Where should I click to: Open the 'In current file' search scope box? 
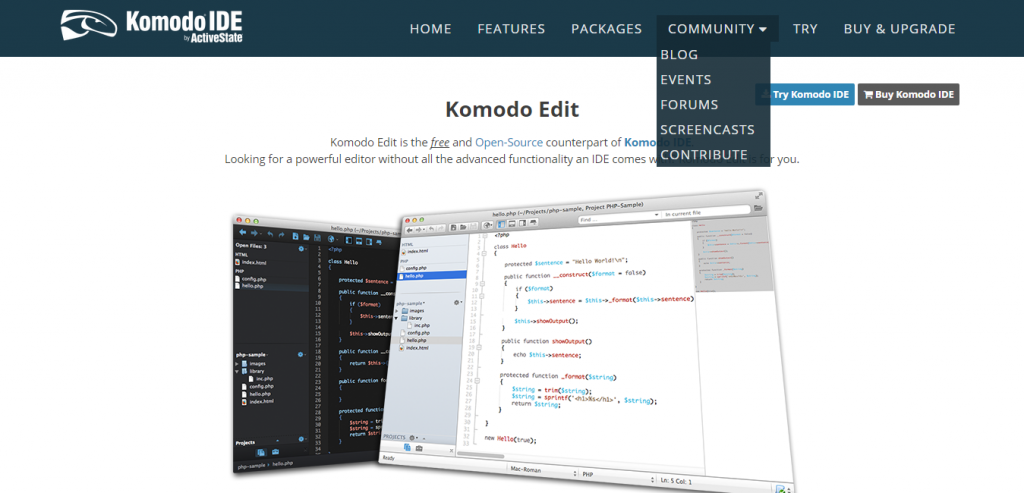(704, 212)
